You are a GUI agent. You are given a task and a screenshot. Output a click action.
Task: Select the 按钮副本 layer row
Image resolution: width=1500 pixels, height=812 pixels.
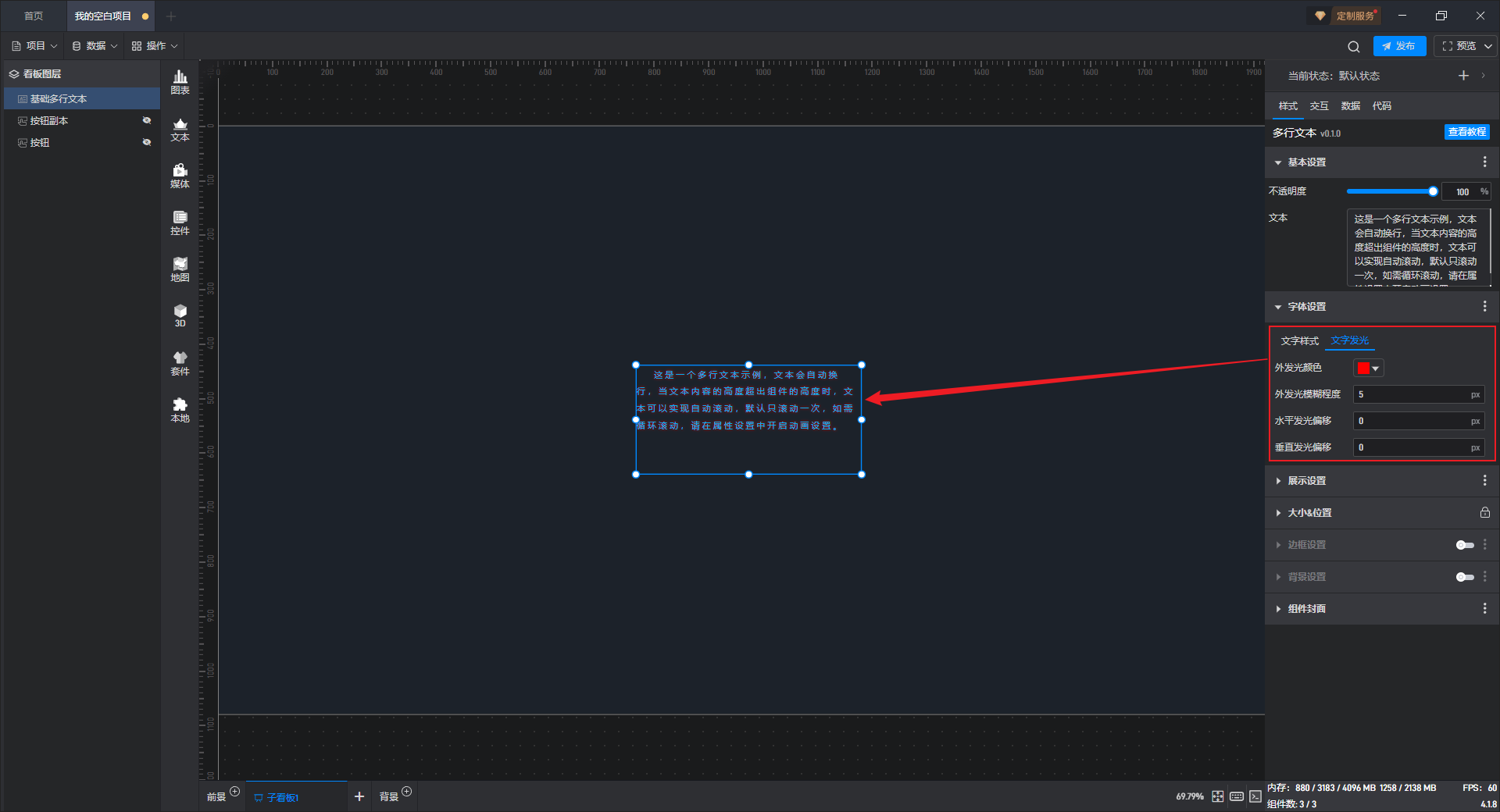pyautogui.click(x=82, y=120)
